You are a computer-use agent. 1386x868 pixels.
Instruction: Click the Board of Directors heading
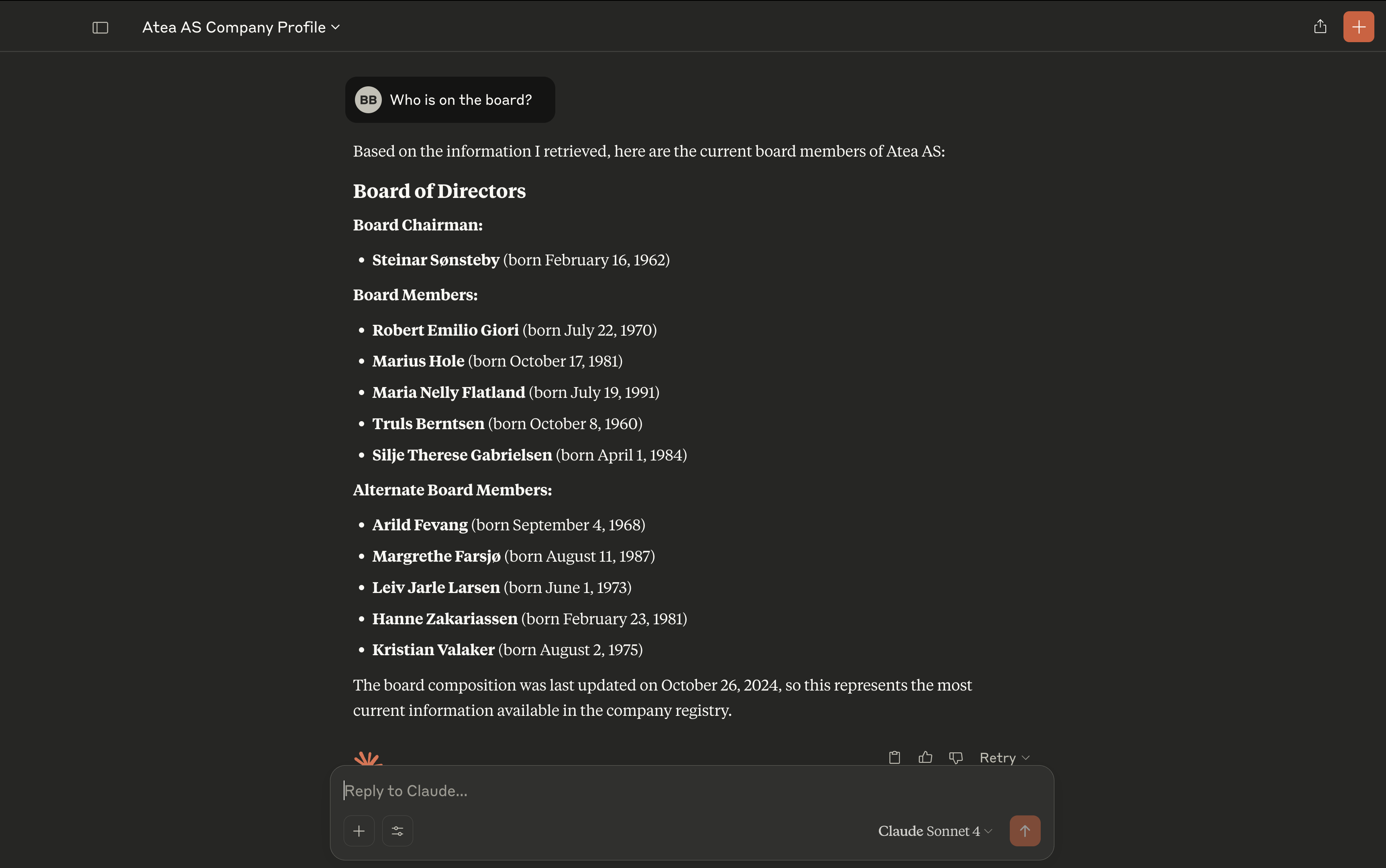coord(439,191)
